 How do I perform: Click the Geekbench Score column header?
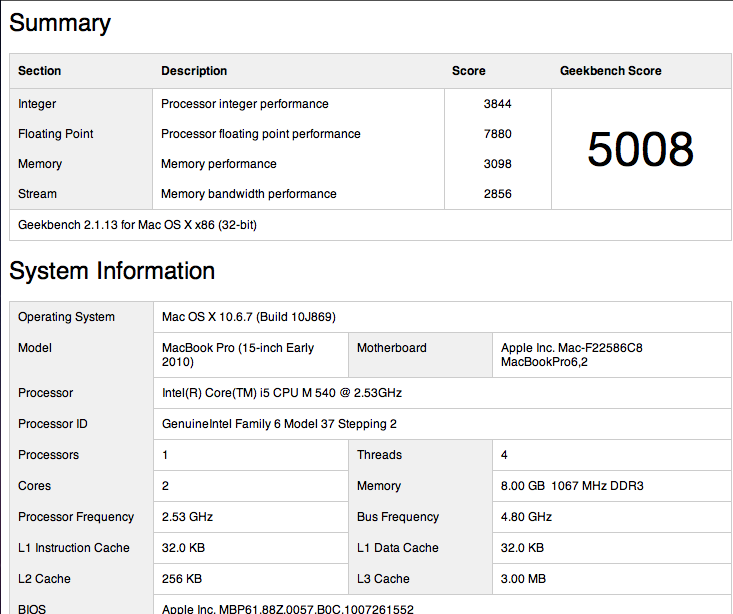point(611,71)
